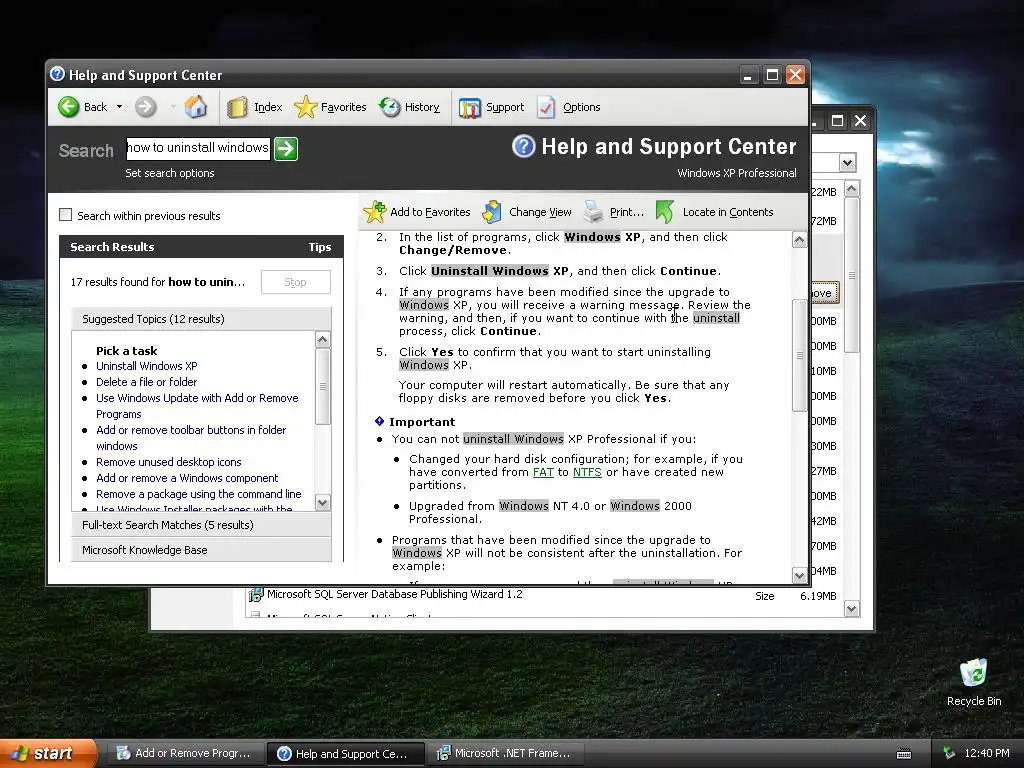Open the Options checklist icon
This screenshot has height=768, width=1024.
click(x=546, y=107)
